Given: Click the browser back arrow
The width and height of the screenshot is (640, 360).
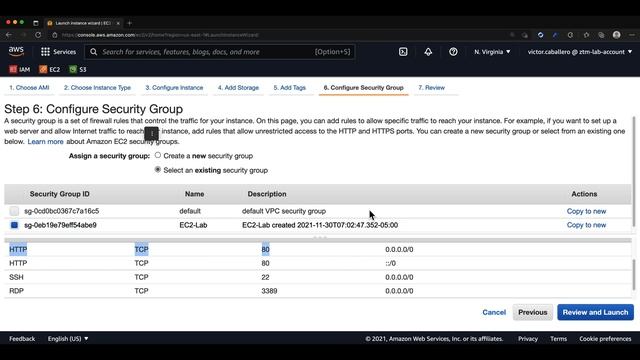Looking at the screenshot, I should 9,35.
